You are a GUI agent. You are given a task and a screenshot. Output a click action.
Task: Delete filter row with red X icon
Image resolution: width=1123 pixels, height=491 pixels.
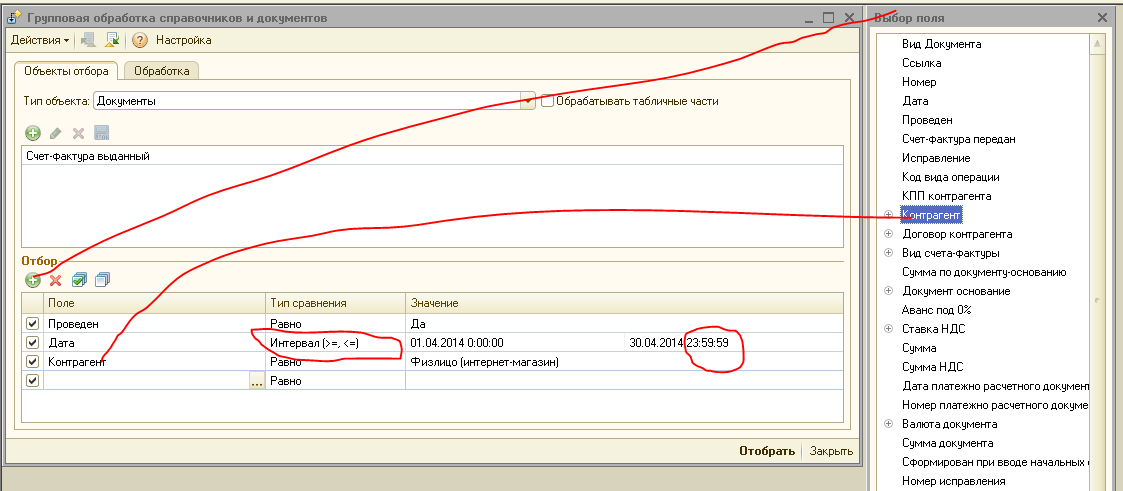tap(56, 280)
